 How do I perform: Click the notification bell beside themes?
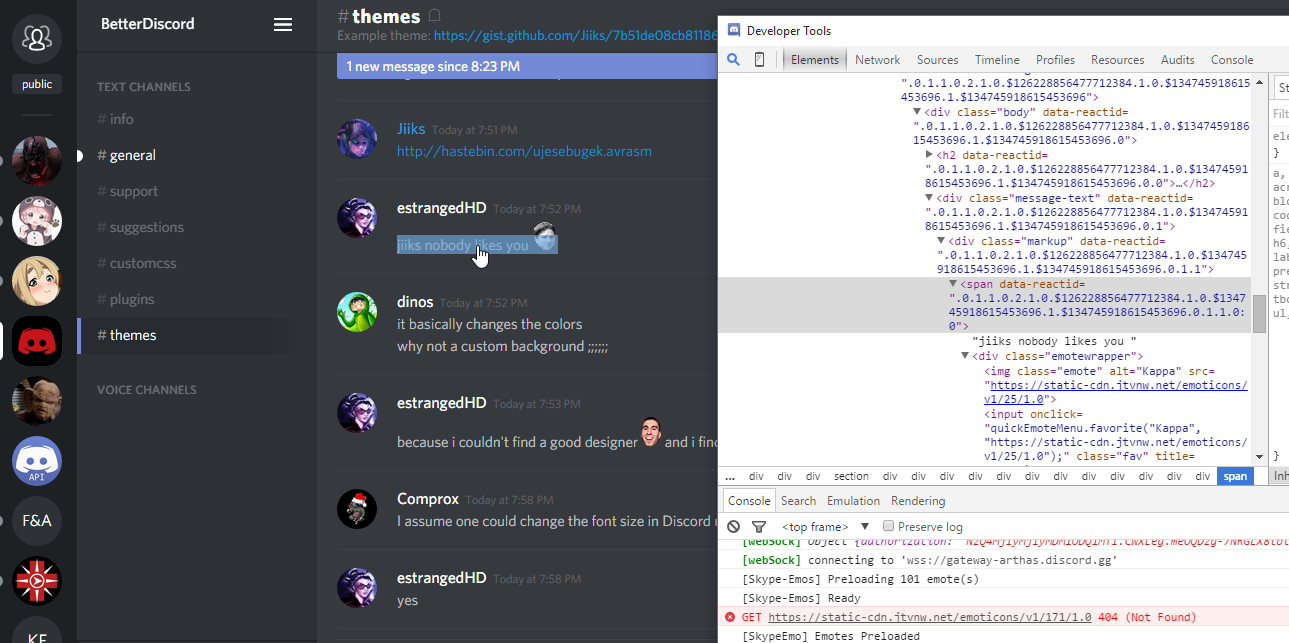tap(434, 16)
